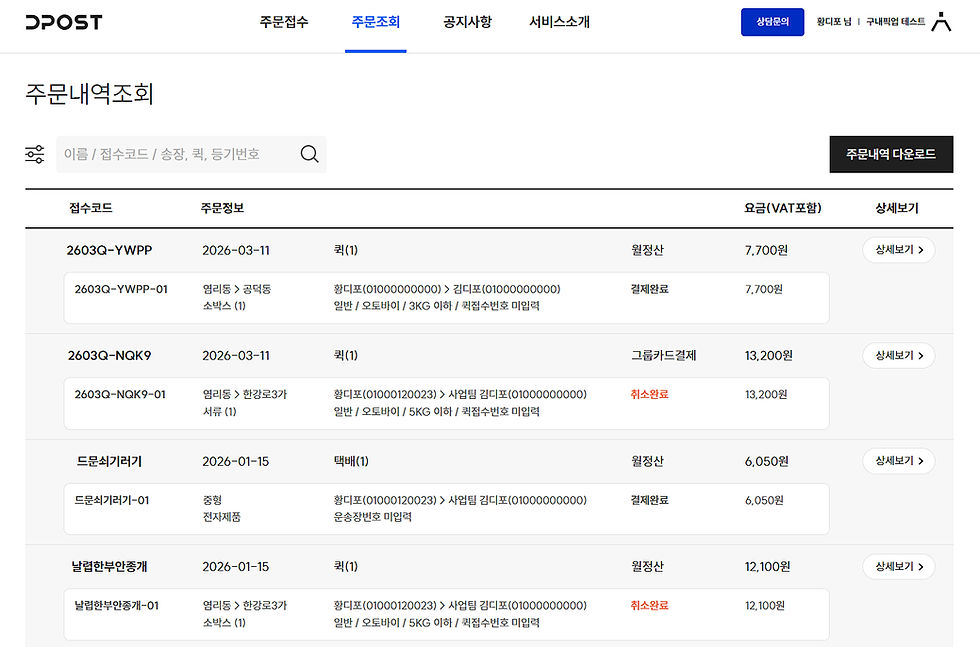Click 구내픽업 테스트 label

point(896,22)
